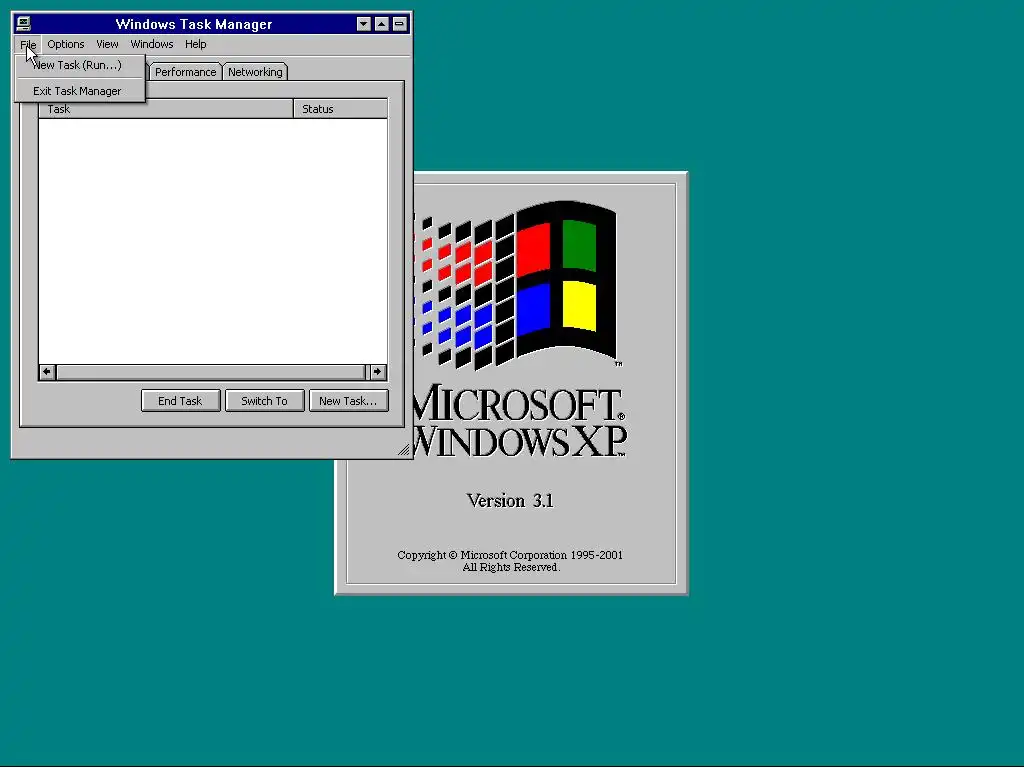Switch to the Networking tab
Screen dimensions: 1024x768
(x=255, y=72)
